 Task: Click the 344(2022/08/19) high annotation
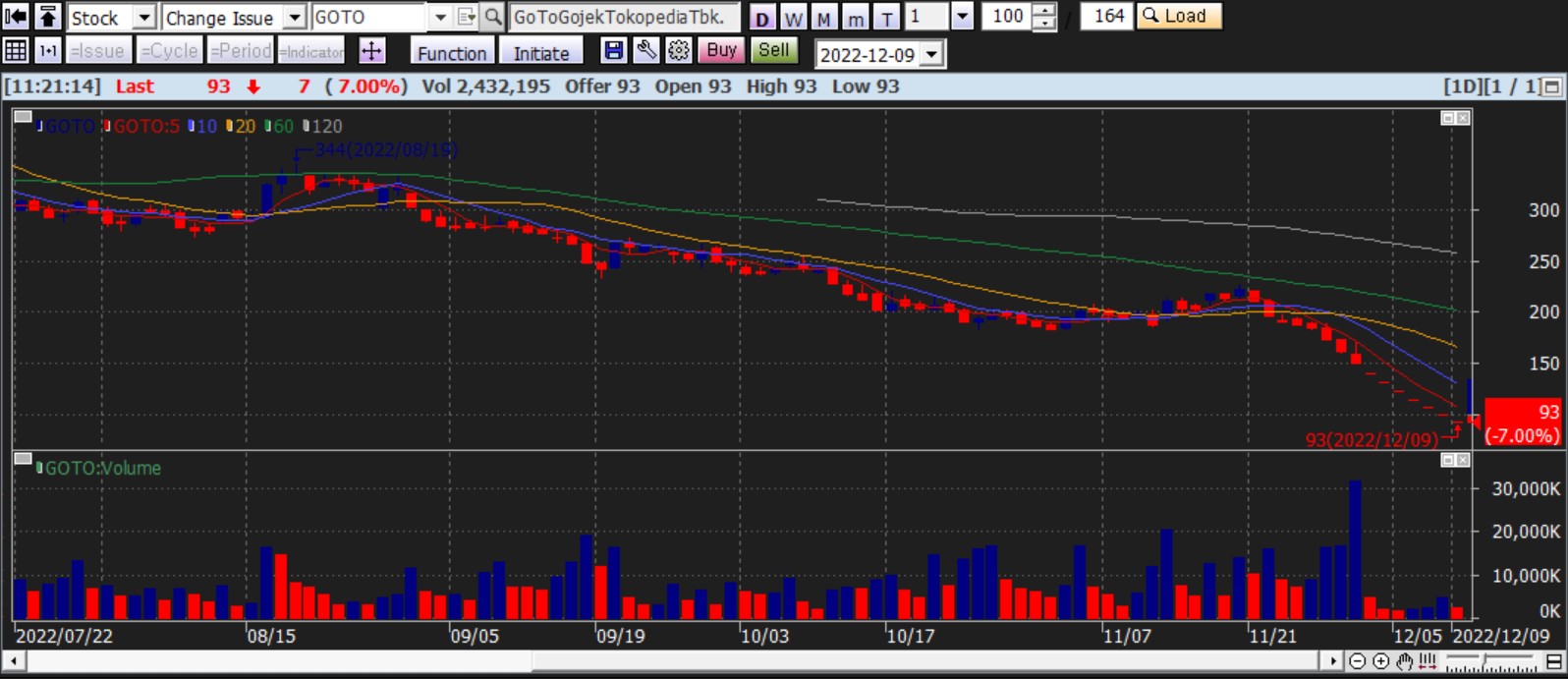pyautogui.click(x=385, y=150)
